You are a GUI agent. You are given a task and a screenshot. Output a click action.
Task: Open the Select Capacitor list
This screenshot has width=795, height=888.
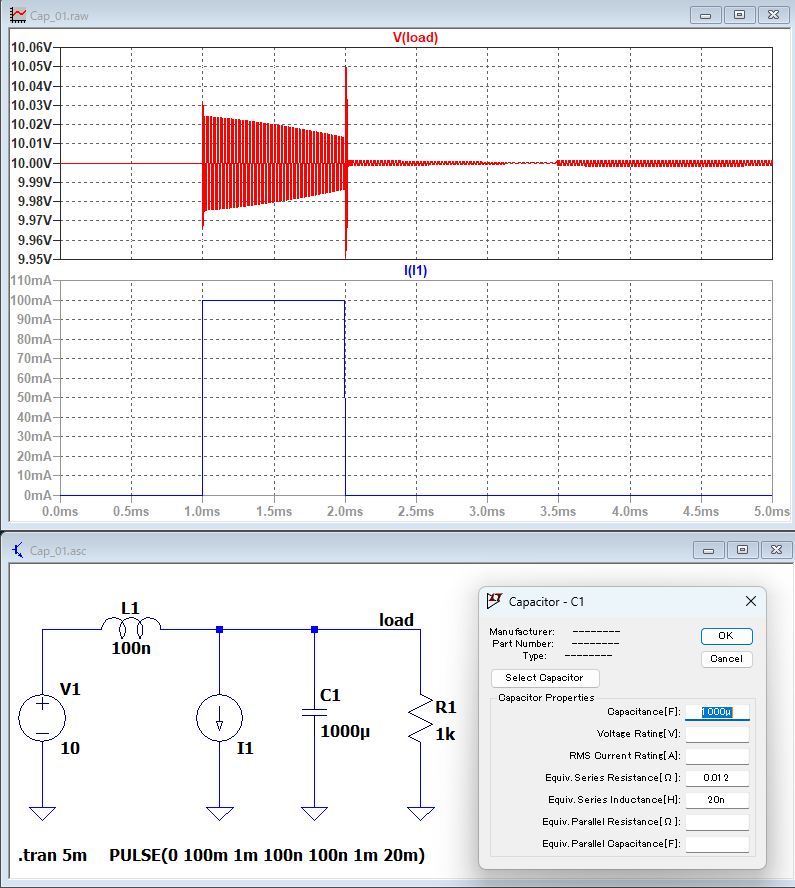point(545,677)
